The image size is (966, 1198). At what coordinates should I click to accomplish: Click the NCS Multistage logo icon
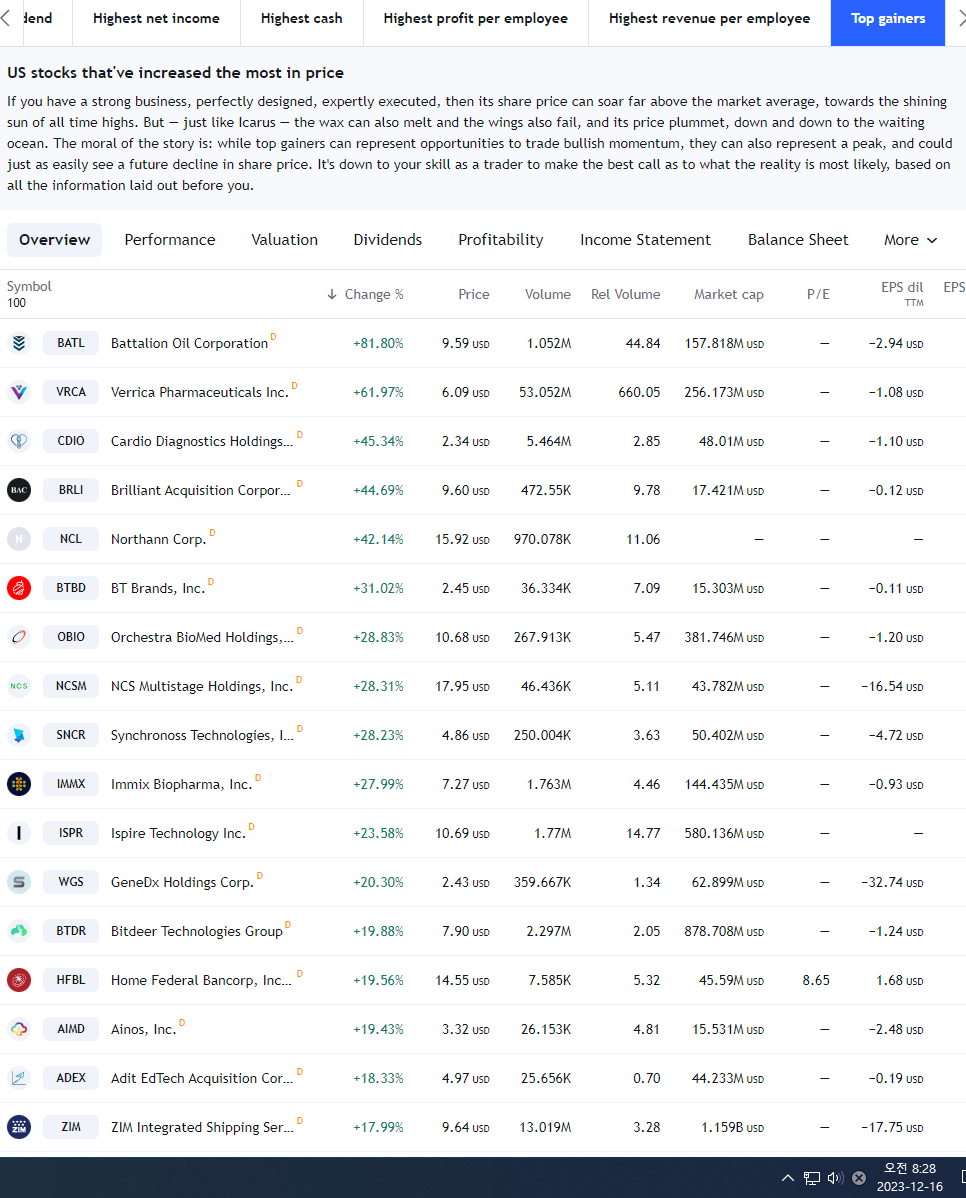point(19,685)
